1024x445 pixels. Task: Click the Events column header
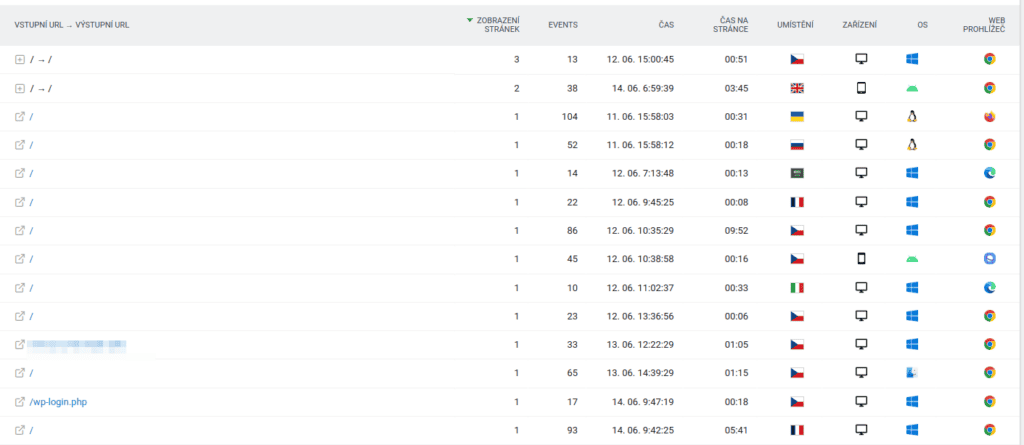(563, 25)
